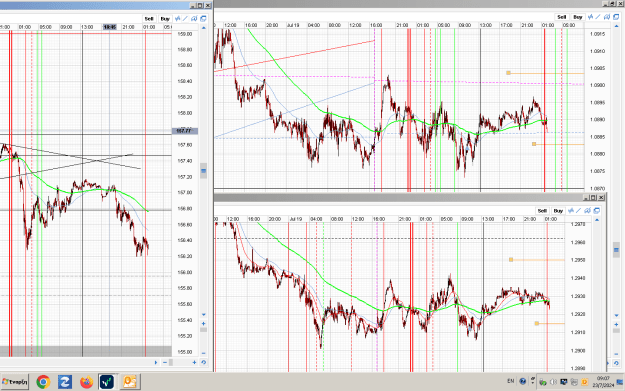Viewport: 625px width, 391px height.
Task: Click 159.00 price label on left chart
Action: pos(185,34)
